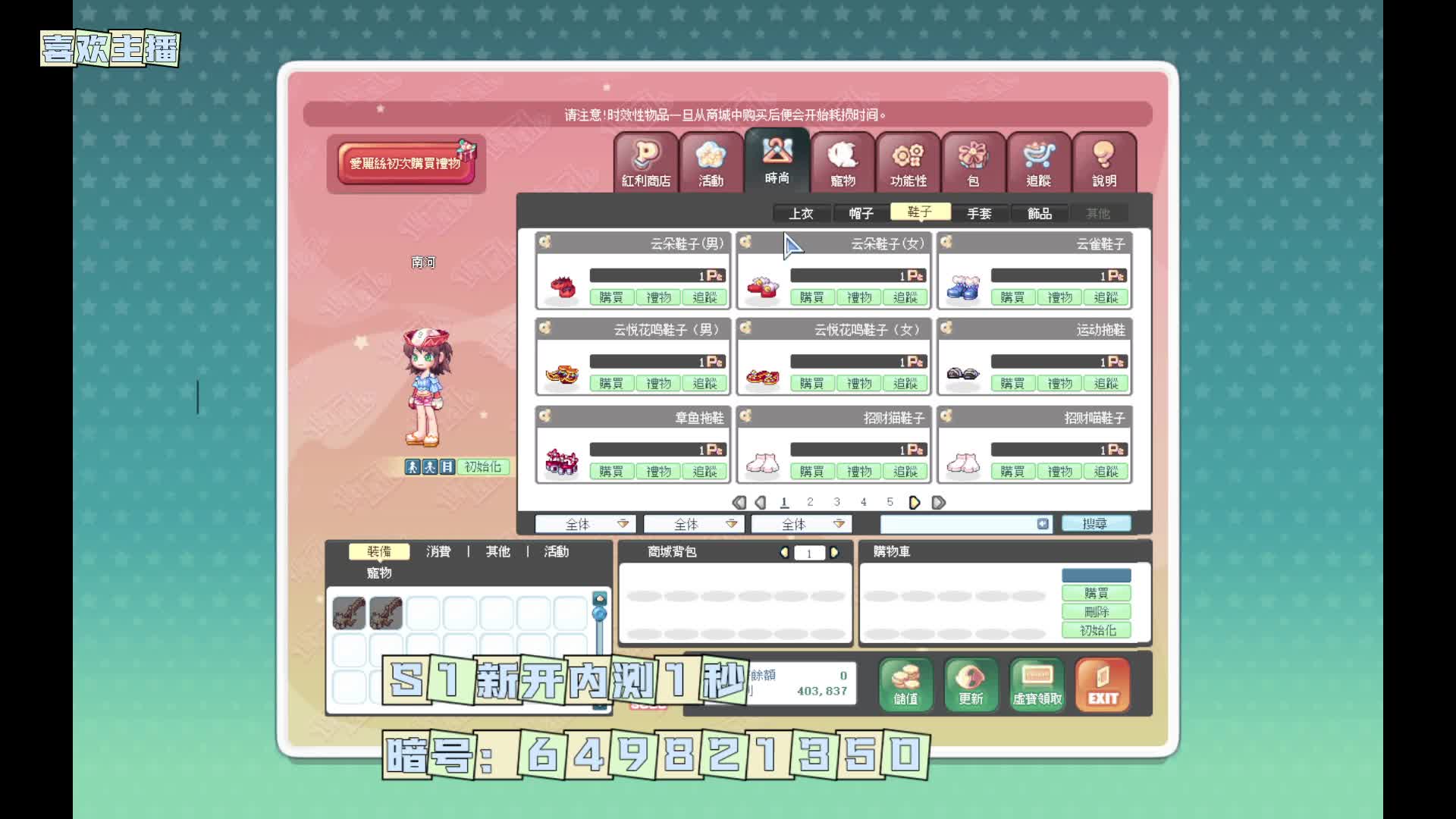Click 購買 for 云朵鞋子(男)
This screenshot has height=819, width=1456.
coord(611,297)
